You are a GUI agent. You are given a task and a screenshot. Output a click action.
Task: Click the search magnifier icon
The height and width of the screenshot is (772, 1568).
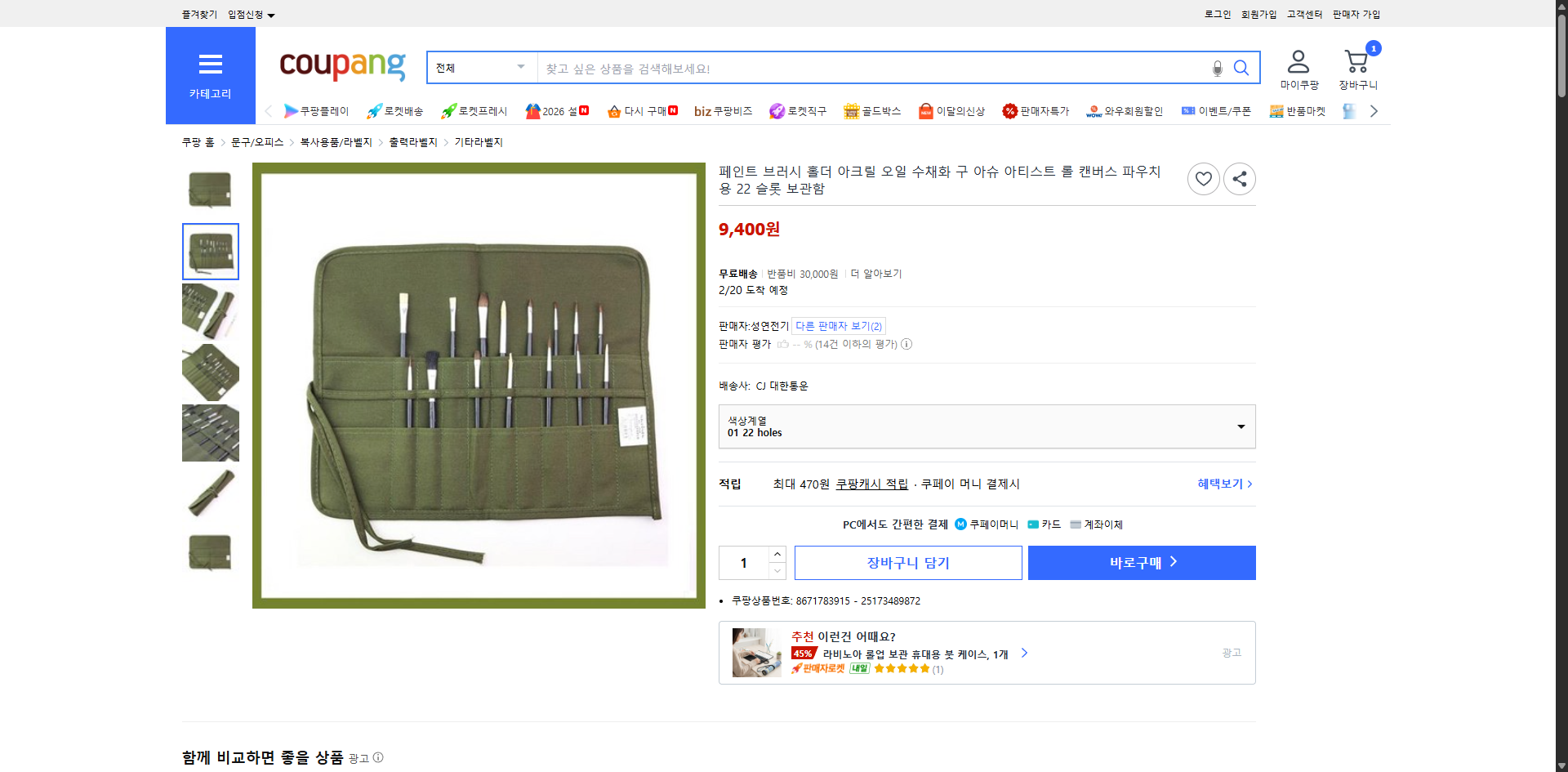(x=1241, y=68)
